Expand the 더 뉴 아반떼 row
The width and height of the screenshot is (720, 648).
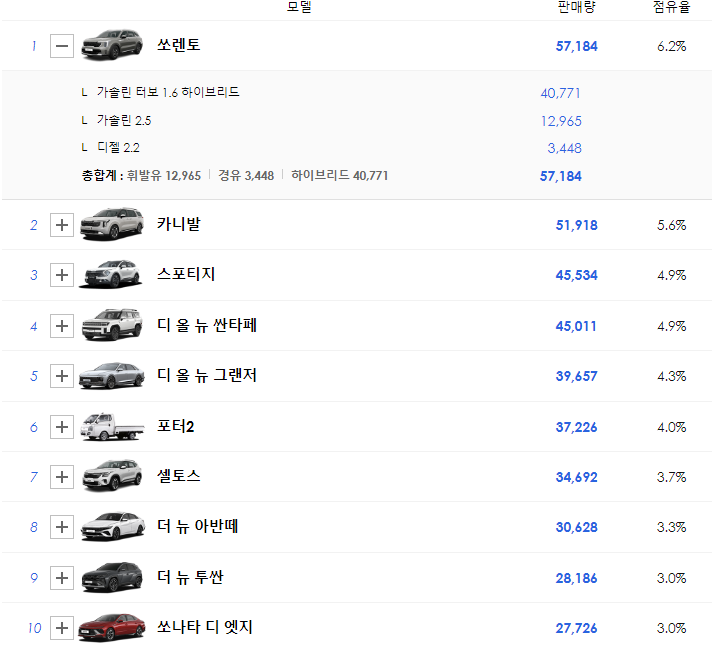pyautogui.click(x=62, y=527)
